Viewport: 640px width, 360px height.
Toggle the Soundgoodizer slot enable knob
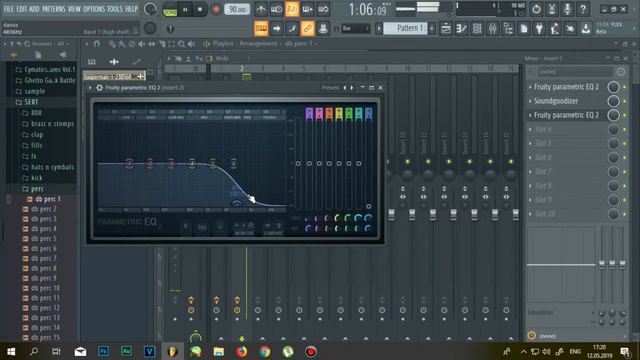[x=613, y=101]
